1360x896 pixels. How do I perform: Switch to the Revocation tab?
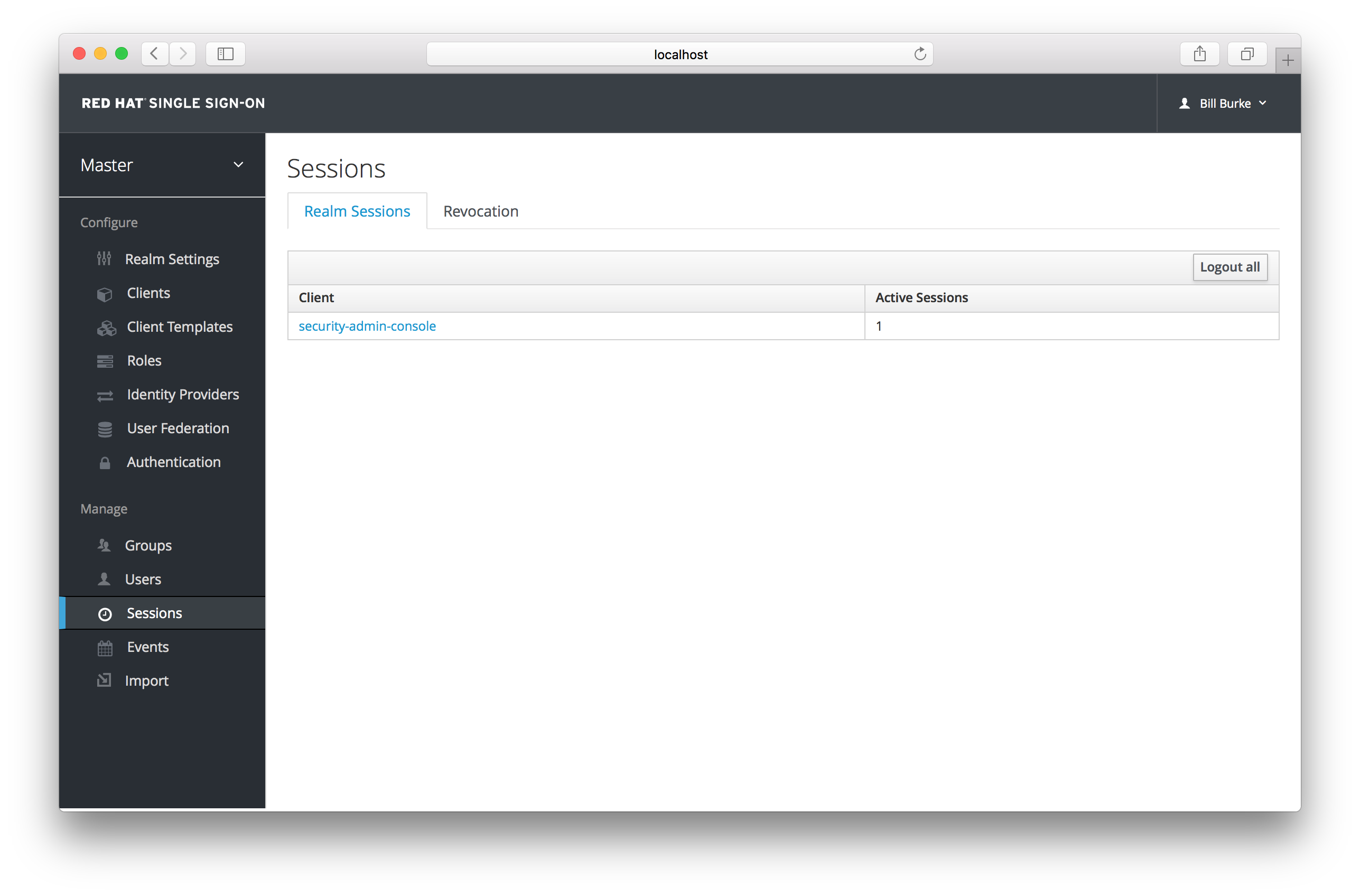coord(480,210)
